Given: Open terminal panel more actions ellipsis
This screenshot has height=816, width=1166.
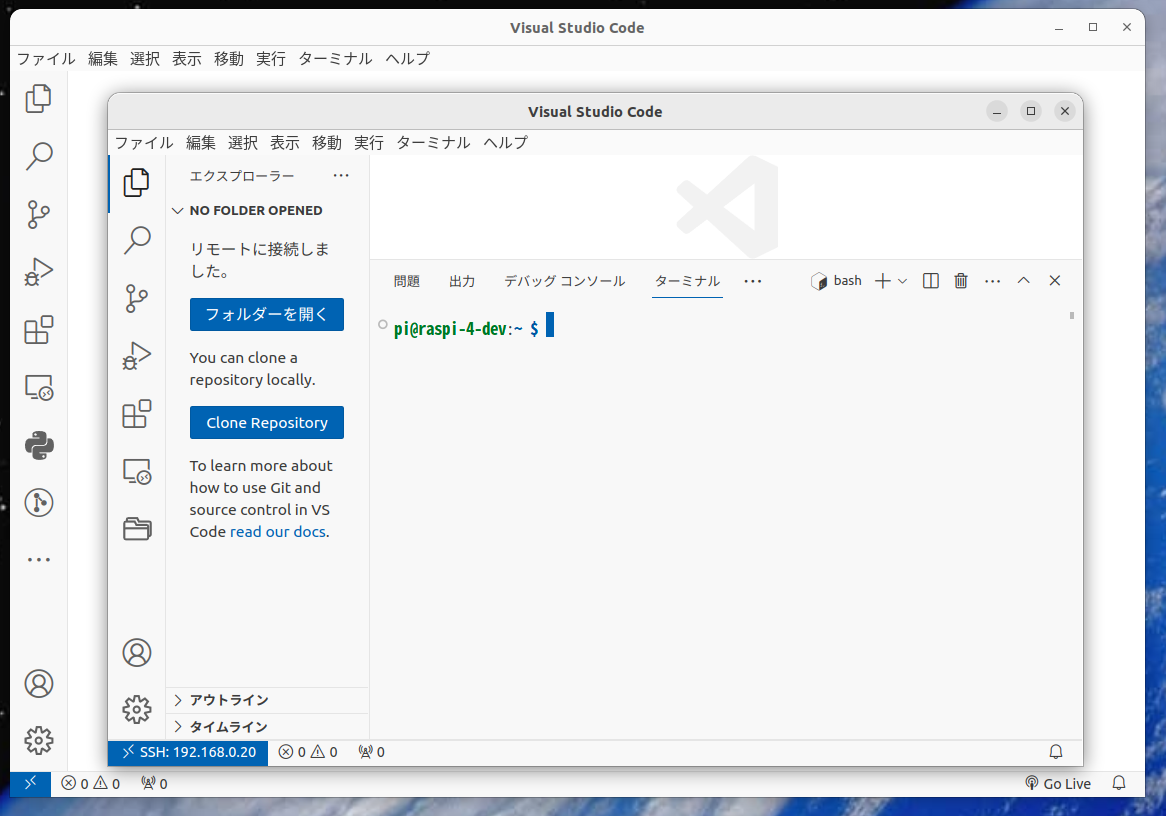Looking at the screenshot, I should pyautogui.click(x=992, y=281).
